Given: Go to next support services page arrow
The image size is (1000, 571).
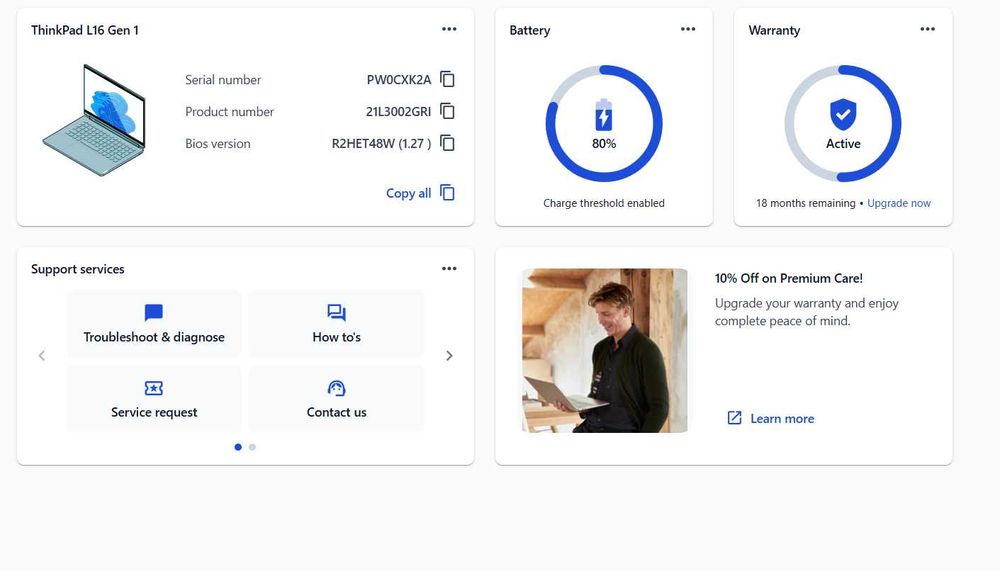Looking at the screenshot, I should pyautogui.click(x=449, y=355).
